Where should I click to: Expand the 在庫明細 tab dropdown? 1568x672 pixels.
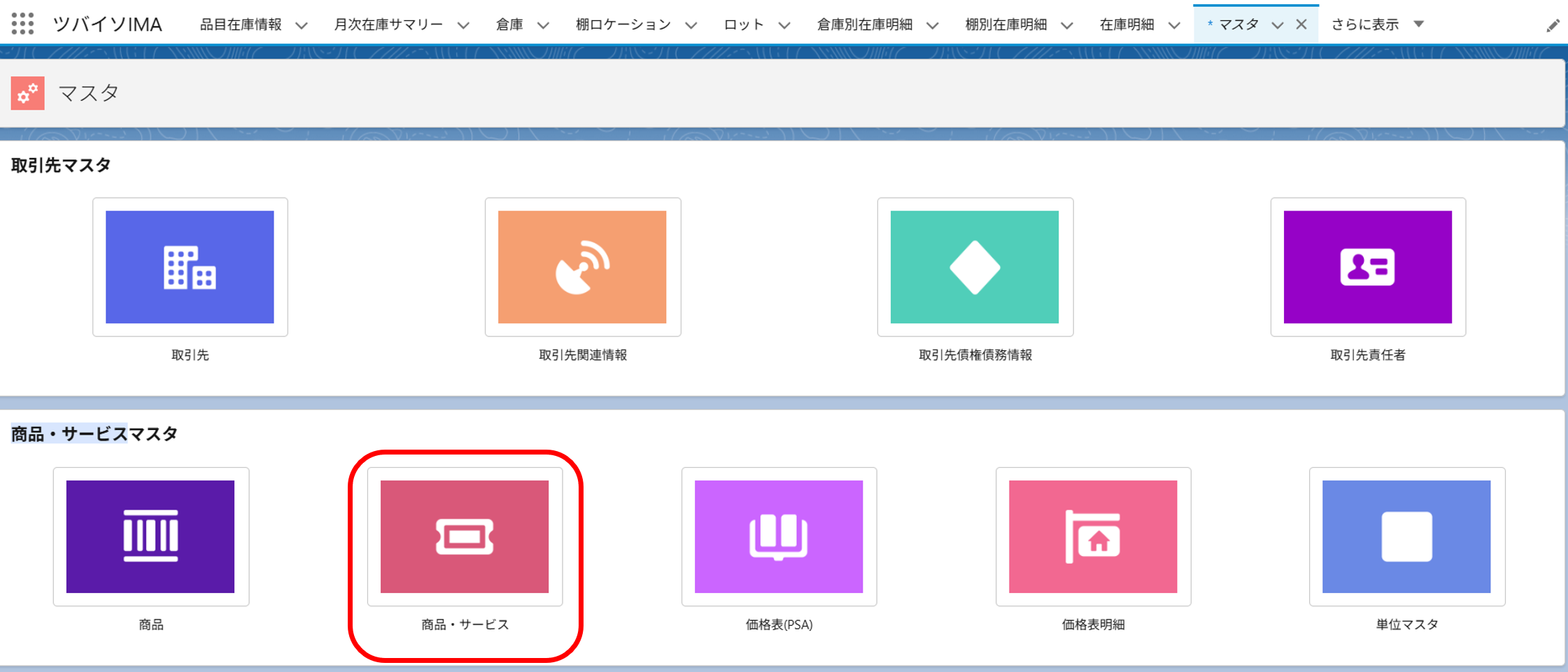click(x=1175, y=25)
